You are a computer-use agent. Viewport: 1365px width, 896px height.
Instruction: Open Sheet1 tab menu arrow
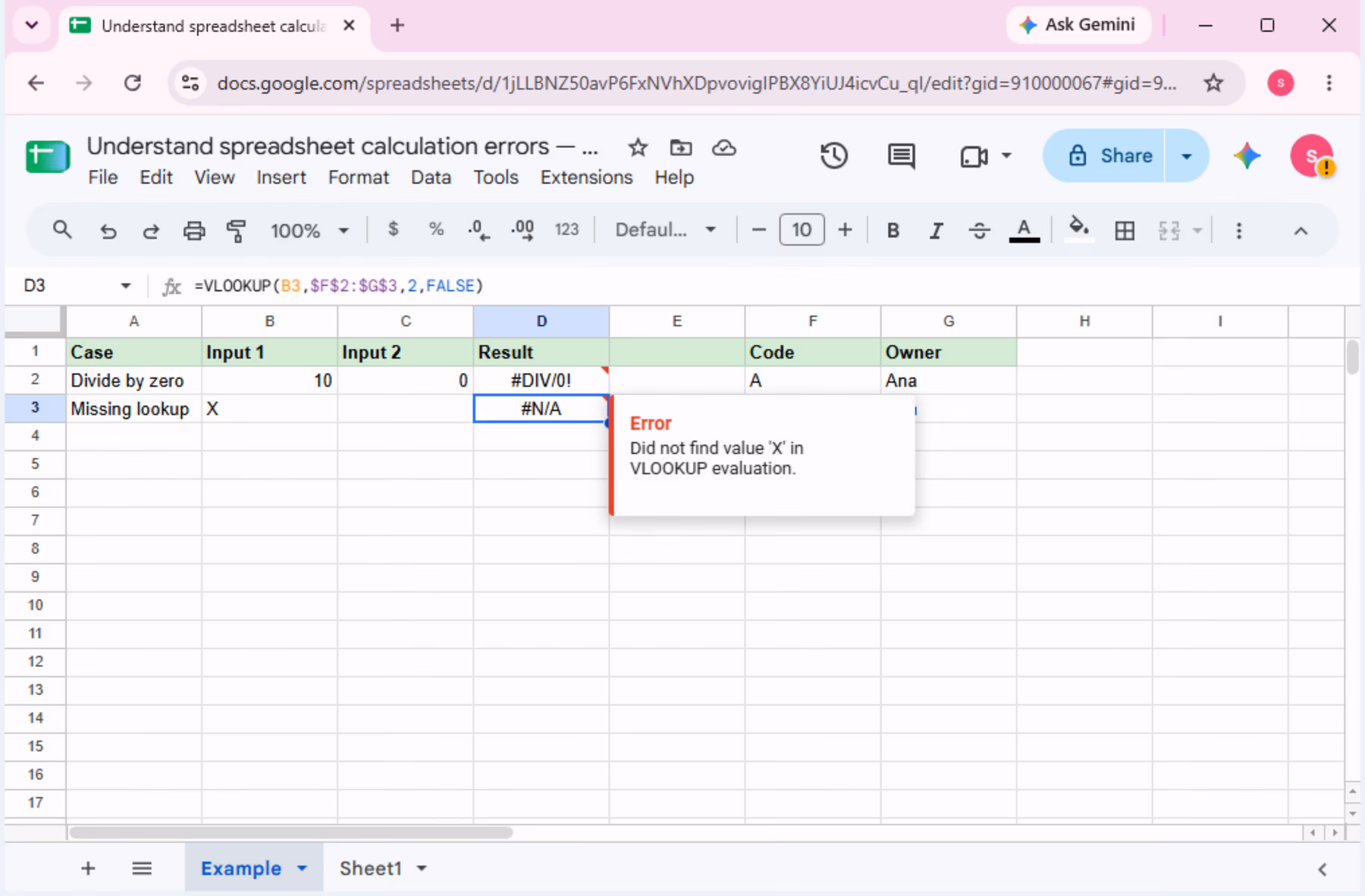422,869
